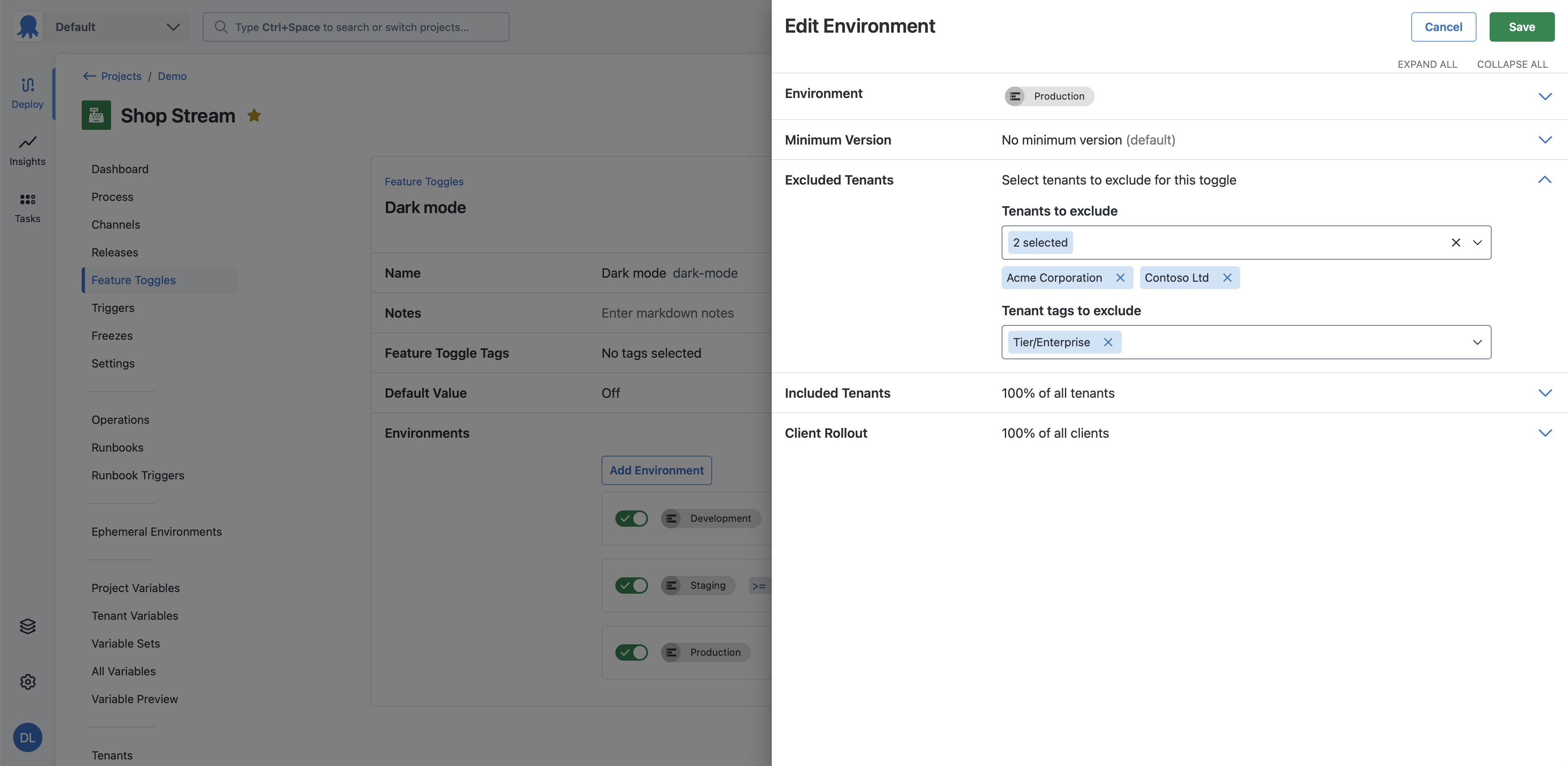The image size is (1568, 766).
Task: Click the Production environment icon in list
Action: (671, 652)
